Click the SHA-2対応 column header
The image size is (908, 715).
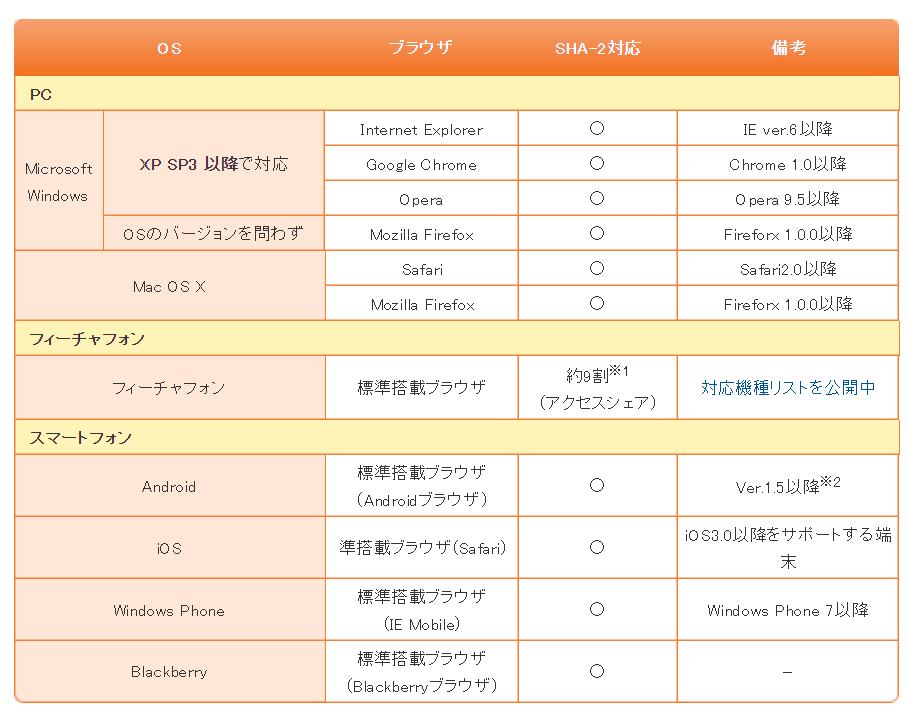point(597,48)
